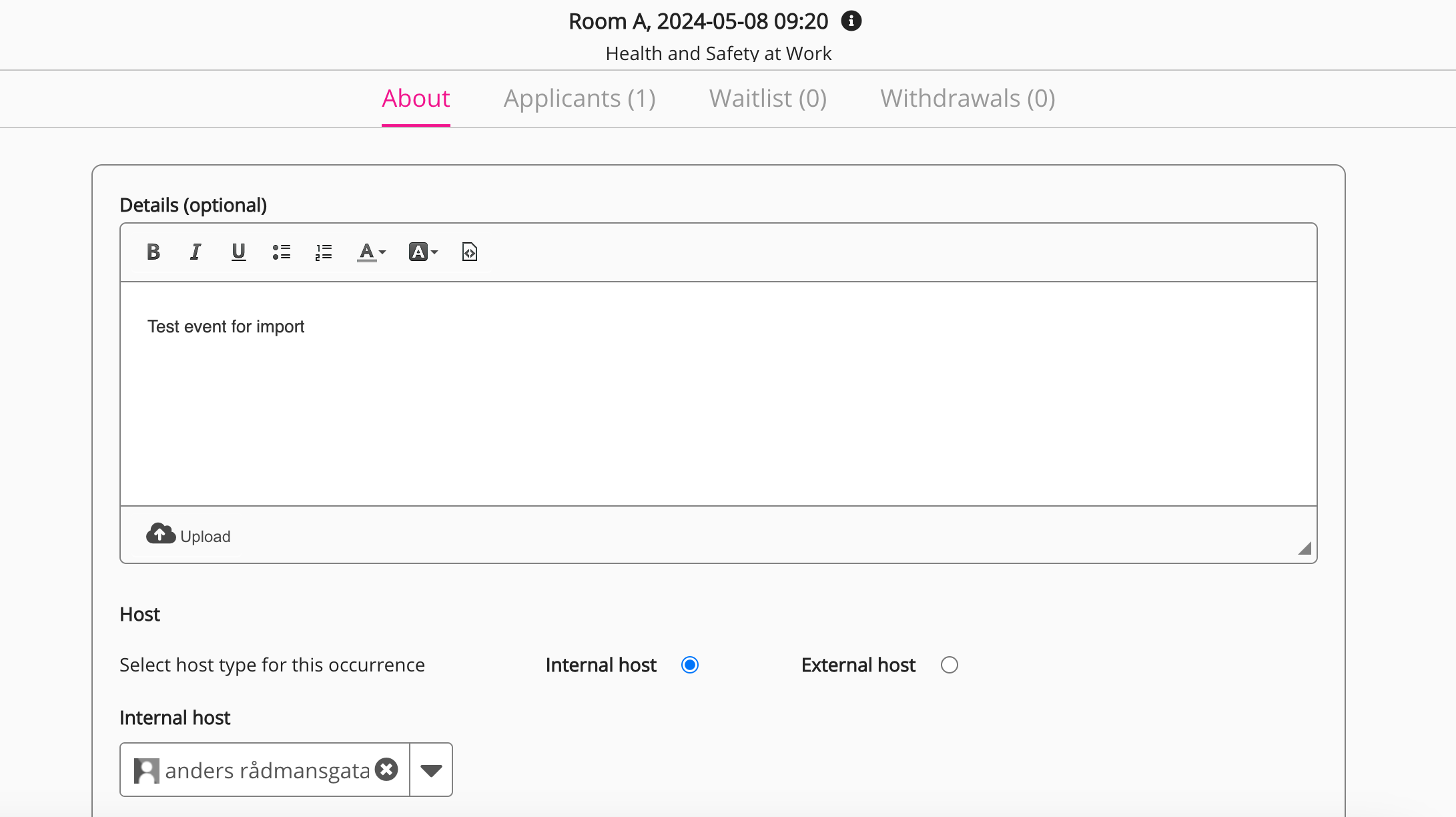The height and width of the screenshot is (817, 1456).
Task: Click the font color picker icon
Action: click(x=372, y=252)
